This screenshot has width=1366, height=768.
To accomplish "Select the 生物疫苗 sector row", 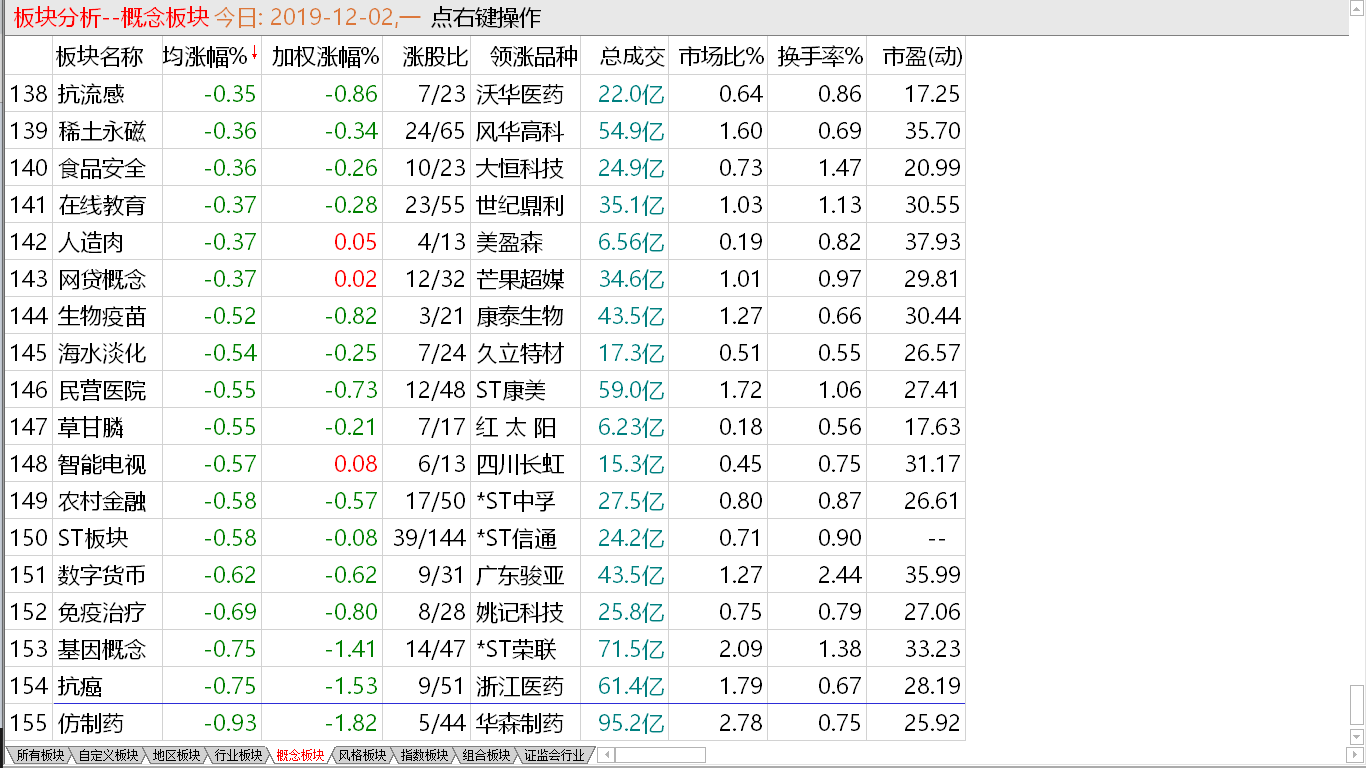I will 485,316.
